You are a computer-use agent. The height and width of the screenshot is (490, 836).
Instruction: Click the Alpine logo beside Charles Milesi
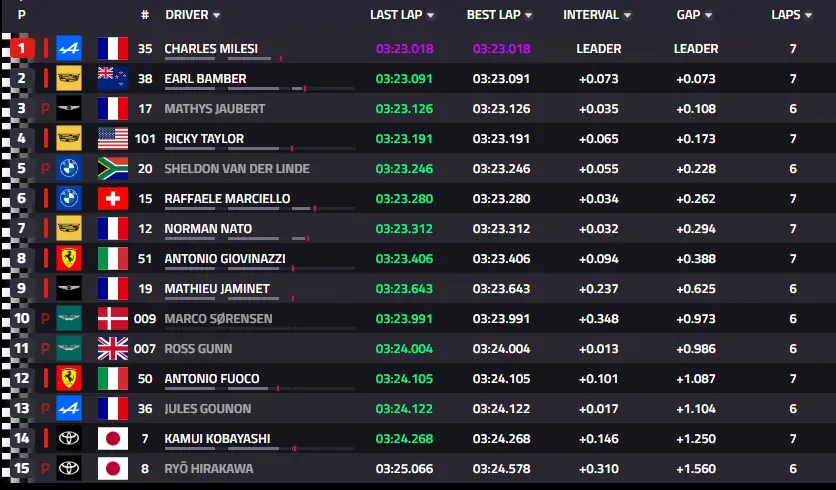pos(69,49)
